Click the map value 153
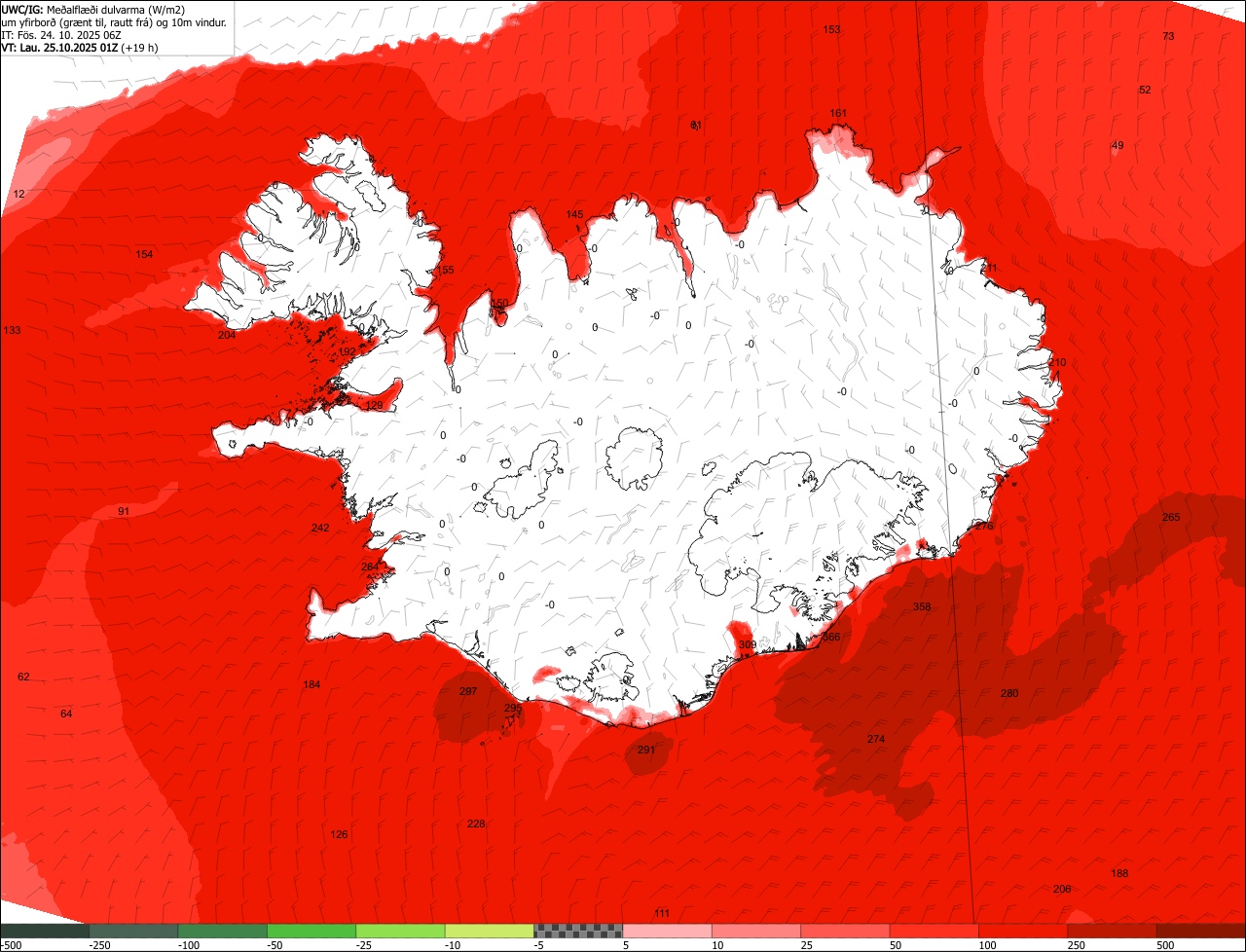Image resolution: width=1246 pixels, height=952 pixels. point(831,29)
